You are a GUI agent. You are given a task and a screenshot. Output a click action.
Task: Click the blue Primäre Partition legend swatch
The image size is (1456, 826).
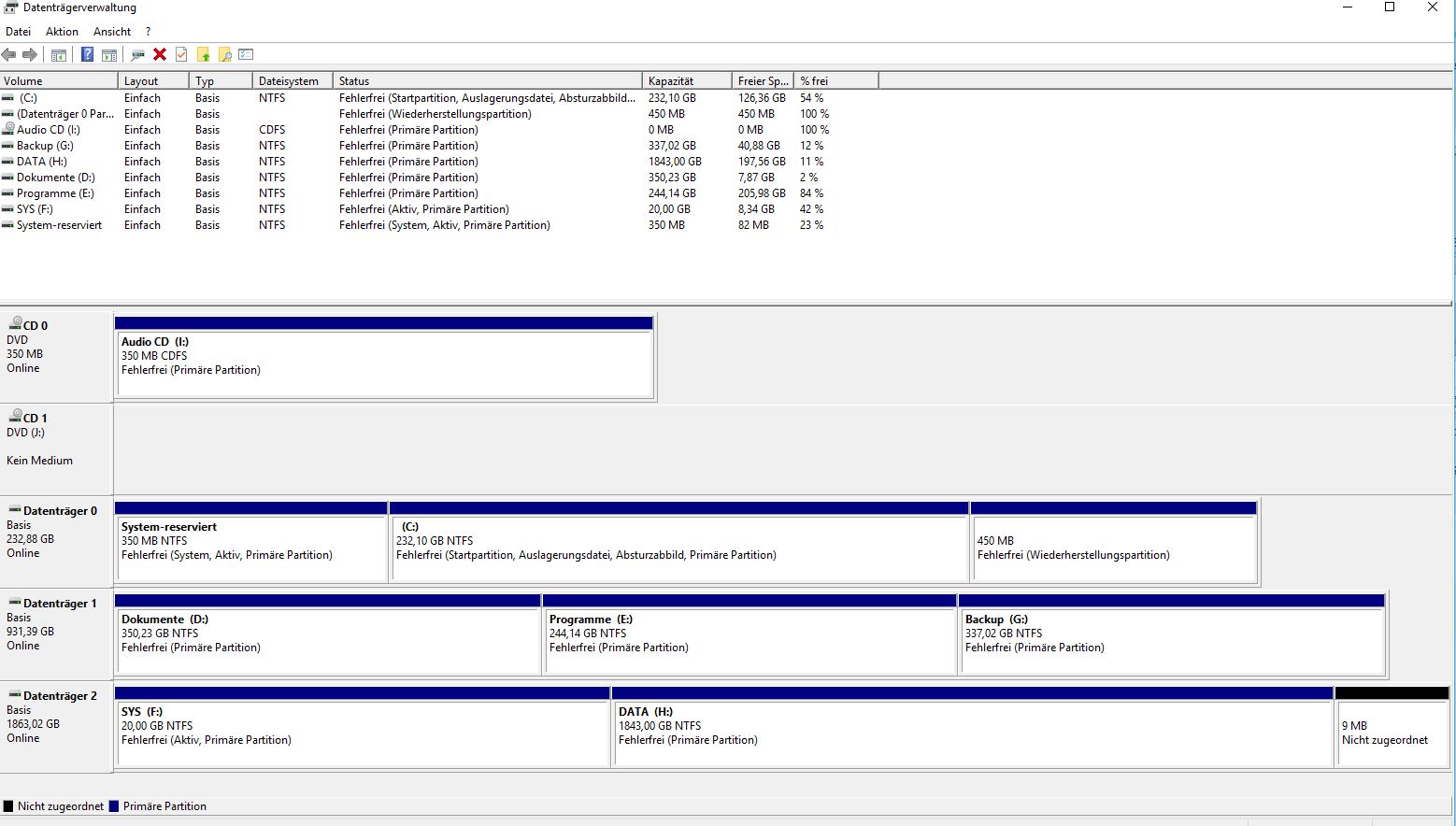(114, 806)
